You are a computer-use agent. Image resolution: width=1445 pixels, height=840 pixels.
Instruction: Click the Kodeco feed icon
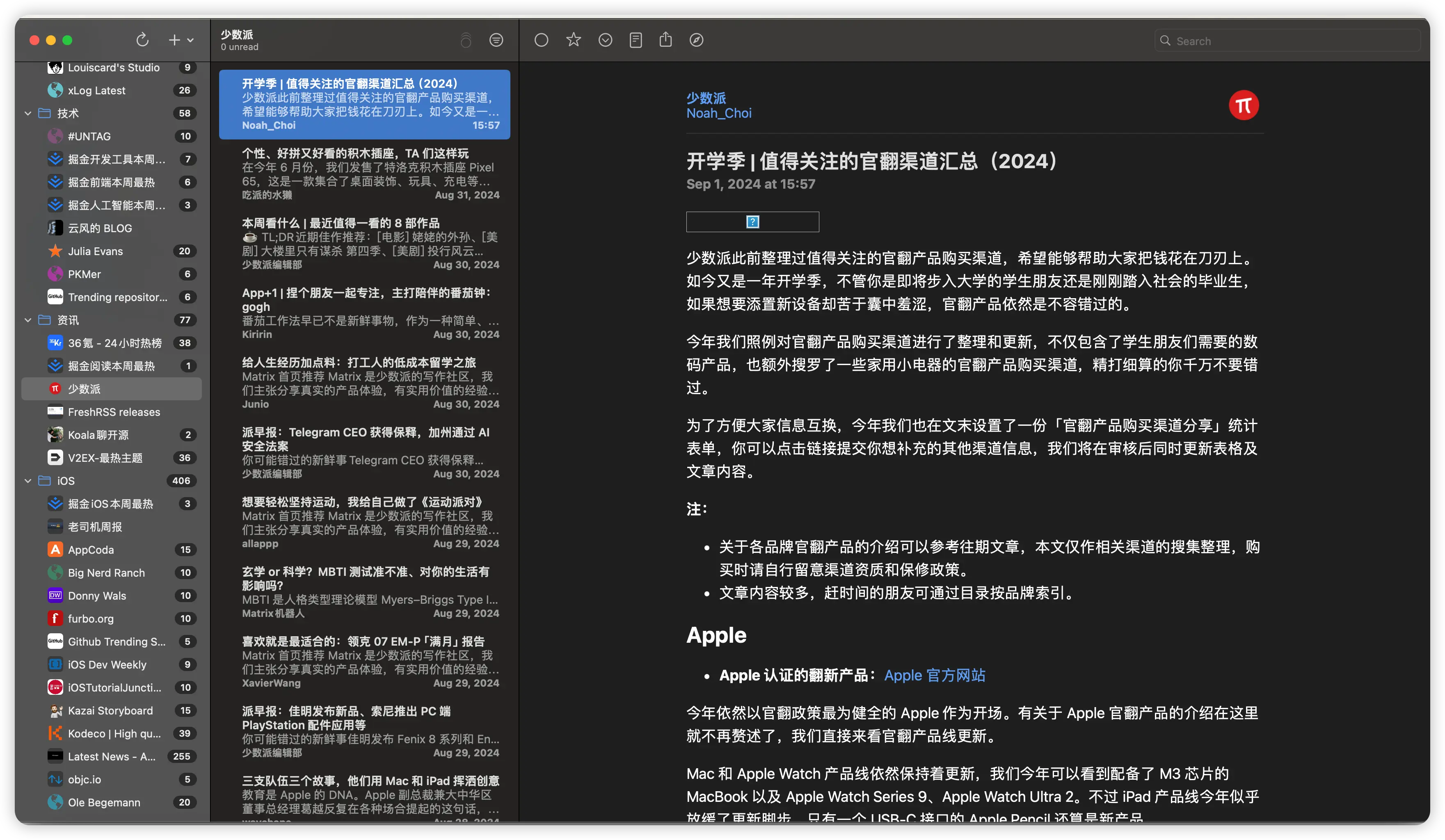coord(55,733)
